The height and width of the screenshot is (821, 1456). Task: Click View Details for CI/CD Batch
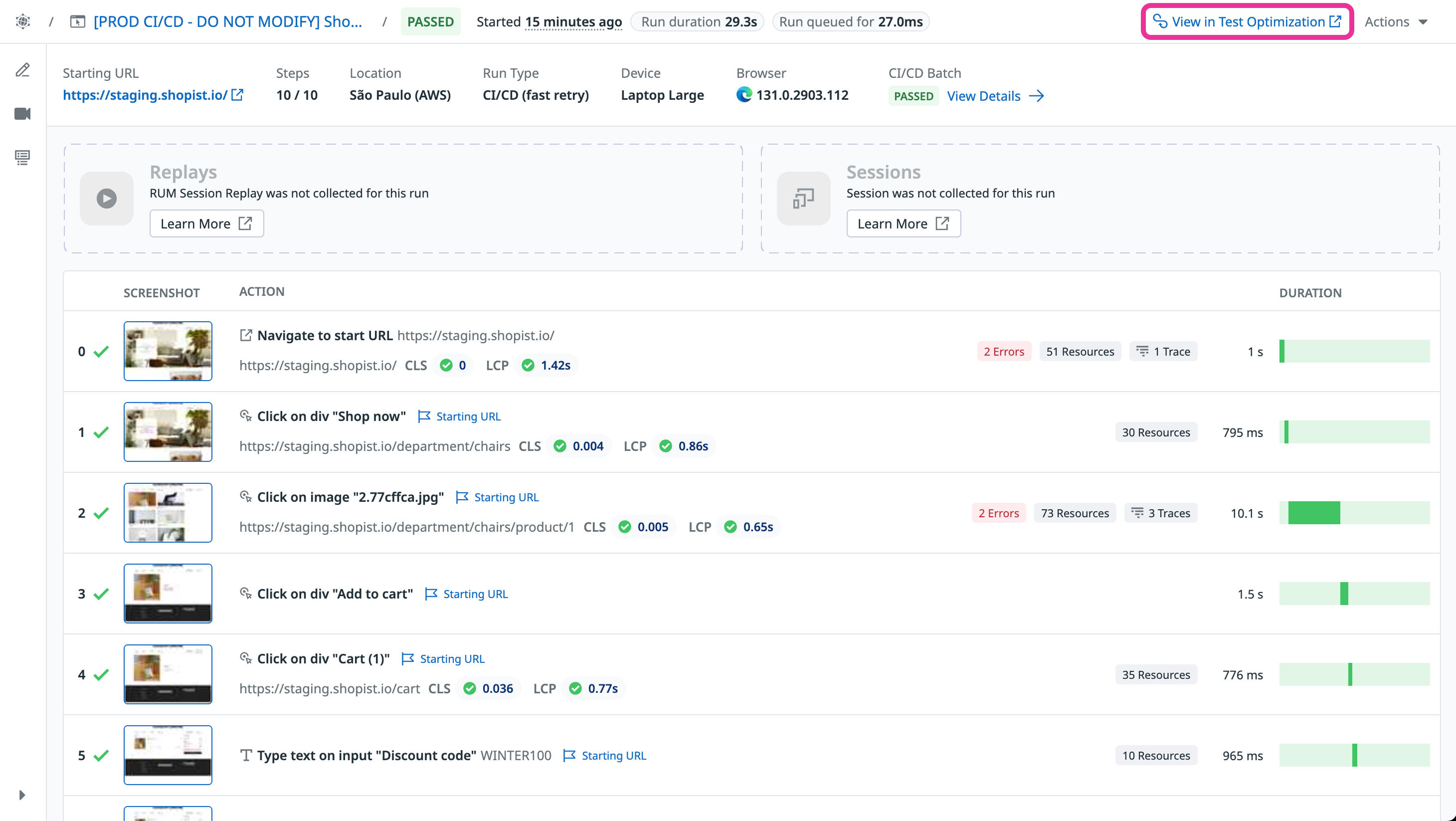[x=995, y=96]
